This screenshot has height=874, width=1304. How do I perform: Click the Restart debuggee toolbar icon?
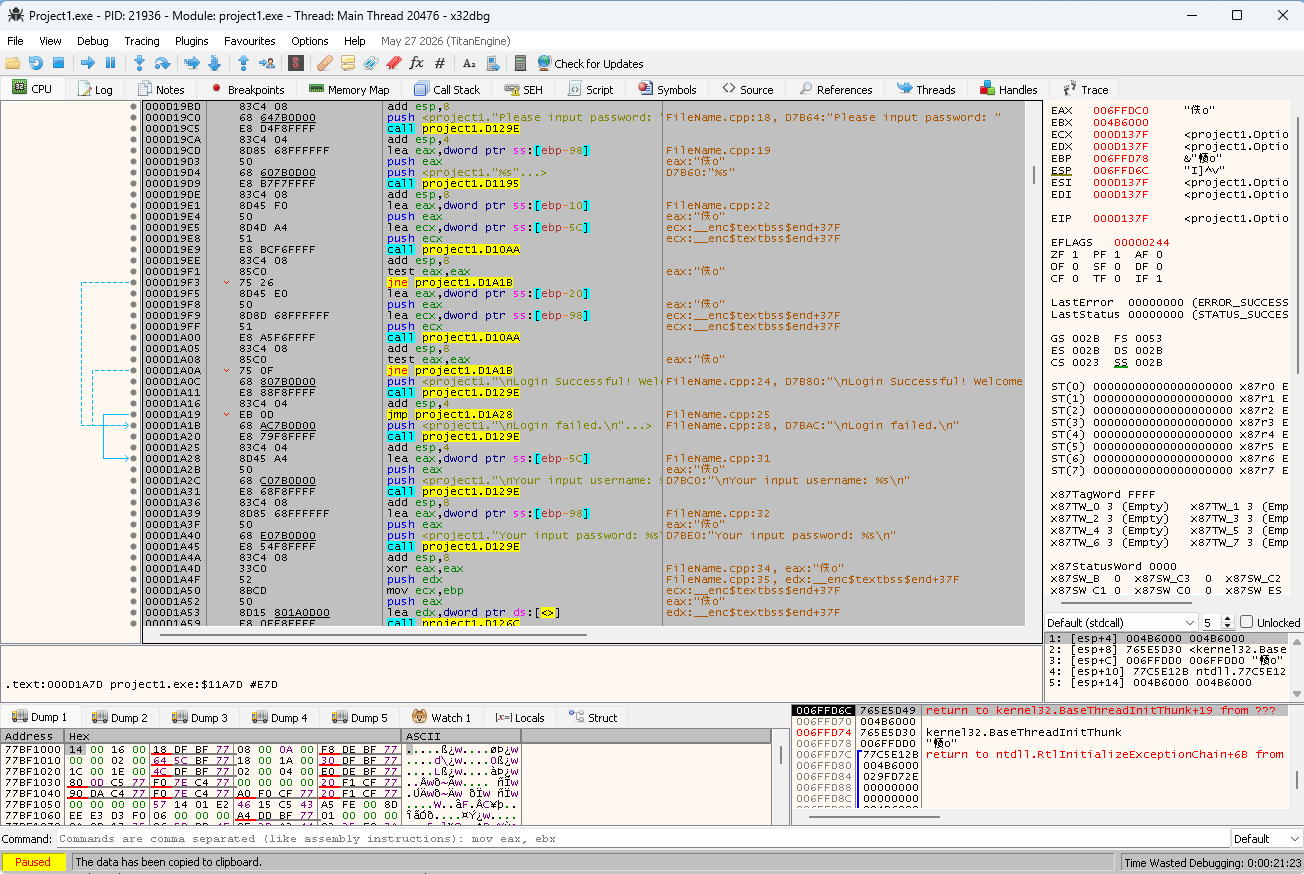pyautogui.click(x=36, y=63)
